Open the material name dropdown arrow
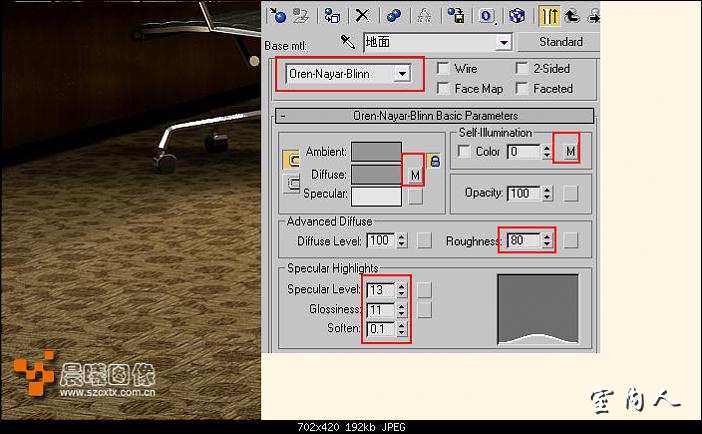This screenshot has height=434, width=702. [504, 43]
